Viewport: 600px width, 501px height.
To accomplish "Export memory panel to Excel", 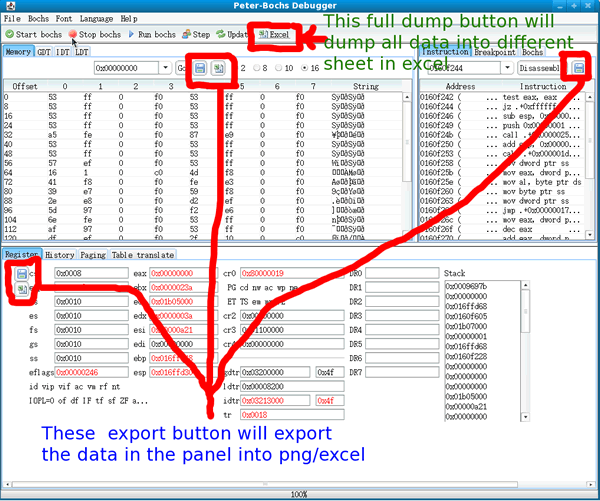I will (x=217, y=68).
